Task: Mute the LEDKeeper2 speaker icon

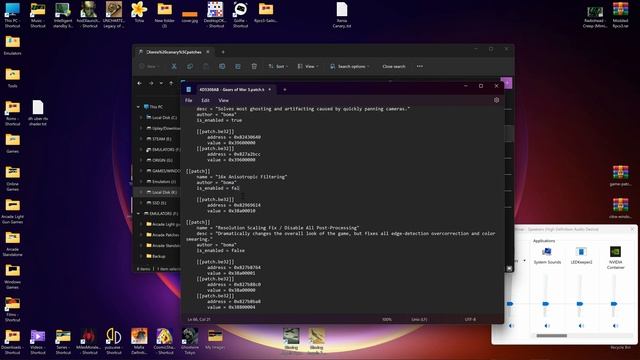Action: point(581,326)
